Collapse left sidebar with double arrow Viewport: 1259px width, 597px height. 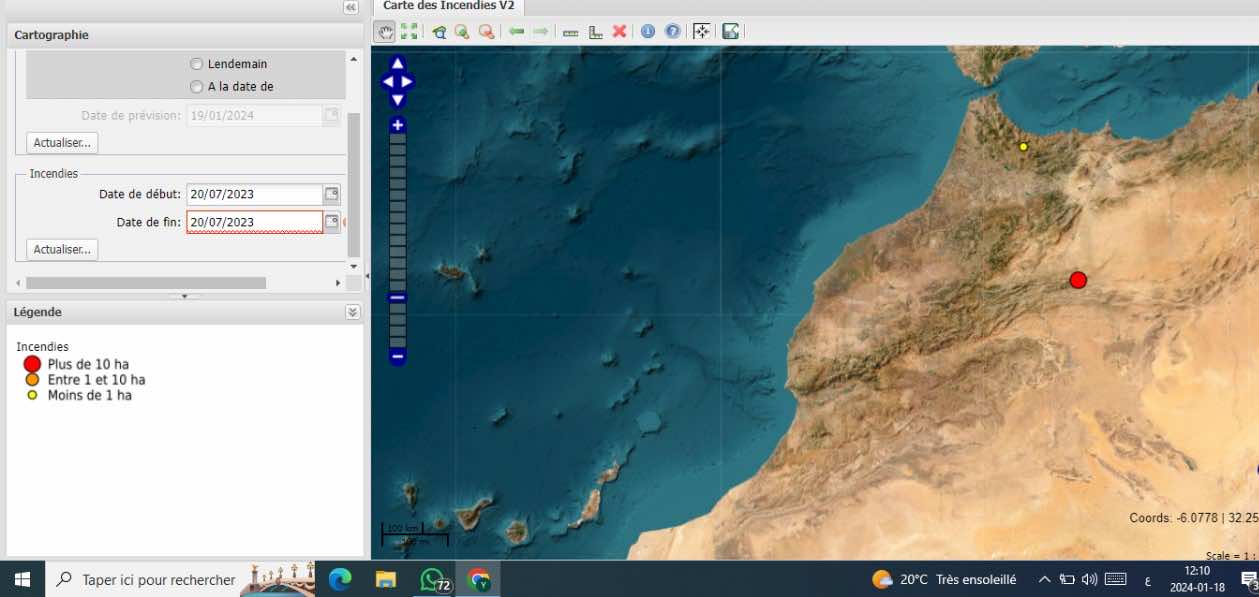tap(350, 7)
